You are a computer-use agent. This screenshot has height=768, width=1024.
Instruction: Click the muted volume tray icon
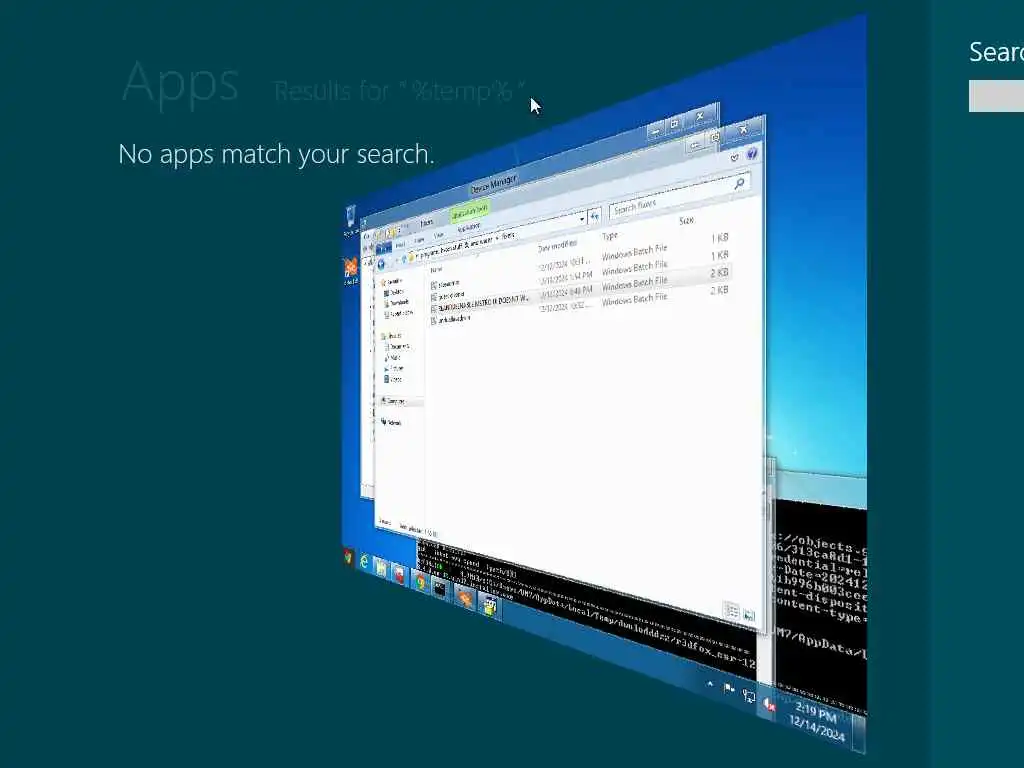[x=769, y=705]
